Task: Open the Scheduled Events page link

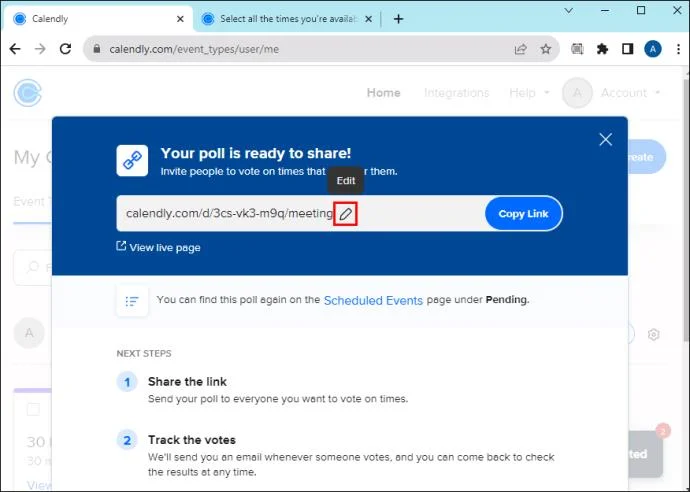Action: pos(373,300)
